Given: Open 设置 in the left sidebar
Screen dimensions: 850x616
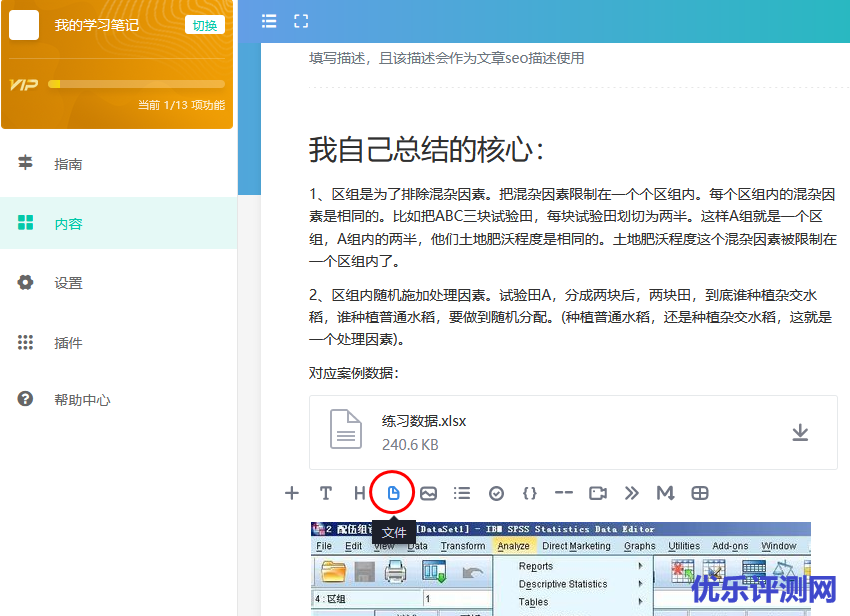Looking at the screenshot, I should (68, 283).
